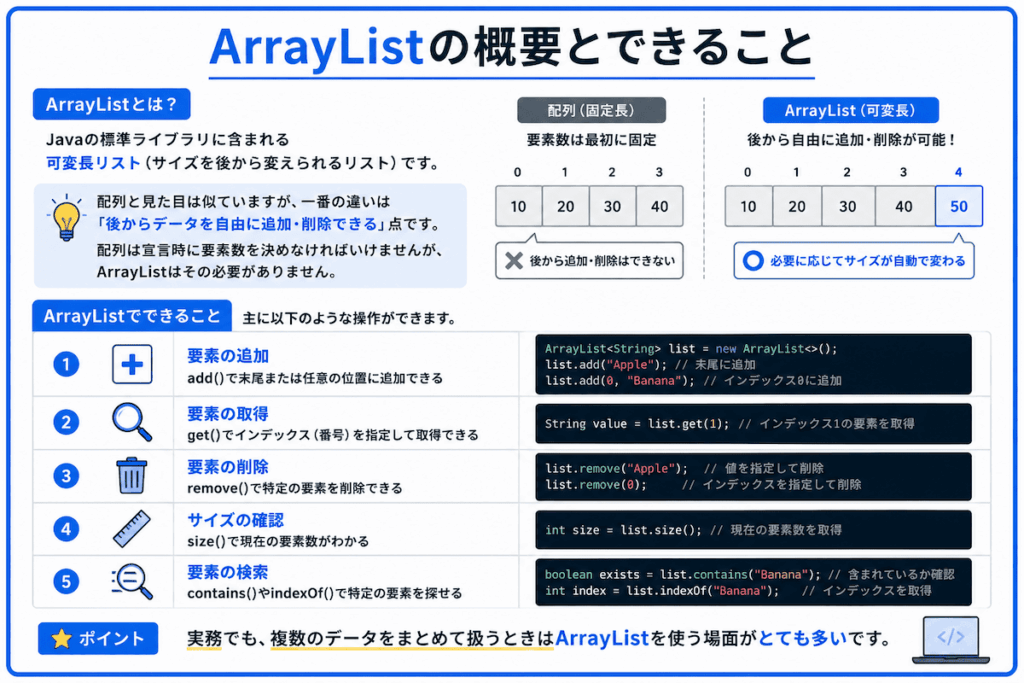Viewport: 1024px width, 683px height.
Task: Click the 後から追加・削除はできない callout
Action: click(x=589, y=261)
